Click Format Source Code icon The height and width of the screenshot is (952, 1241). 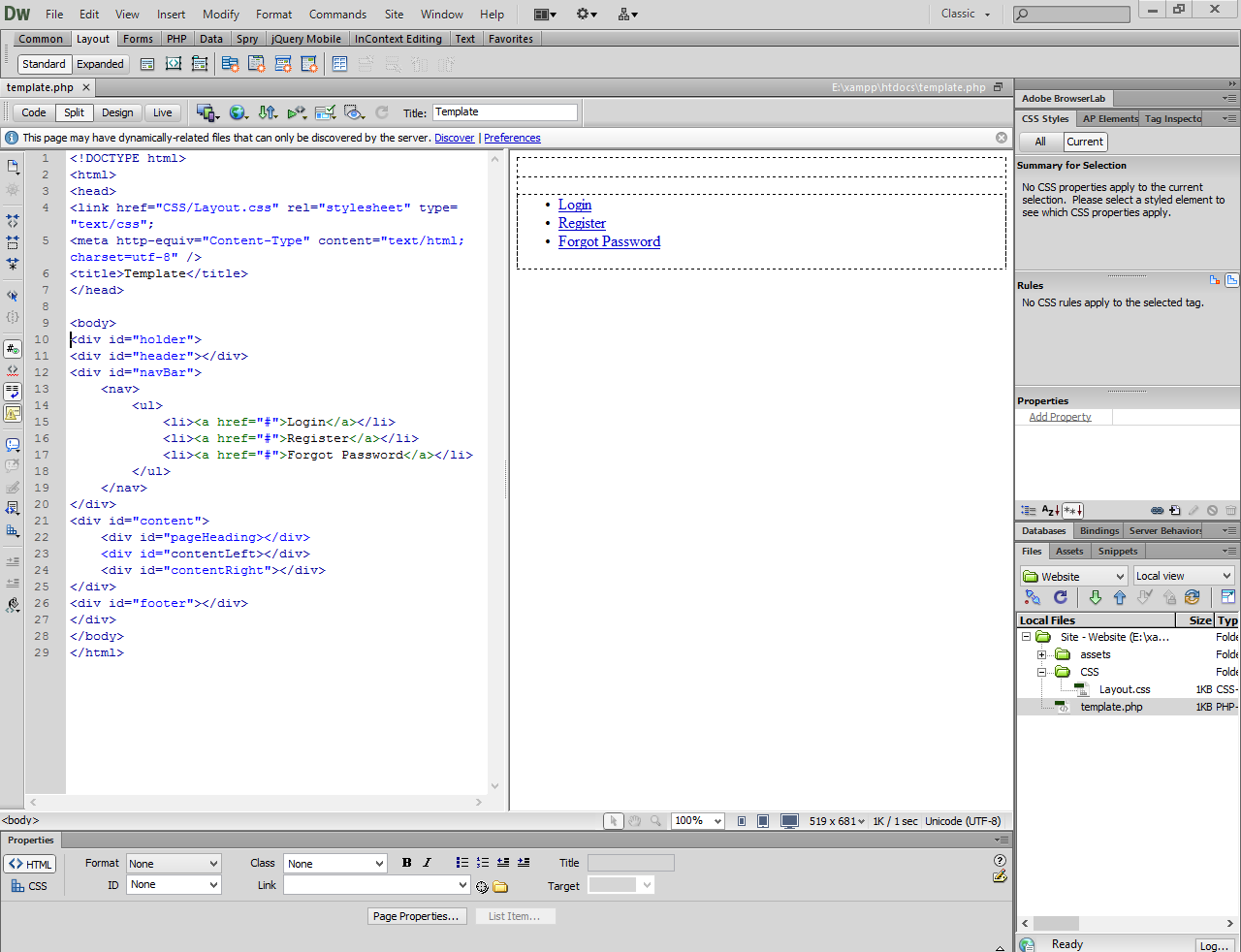[x=13, y=604]
